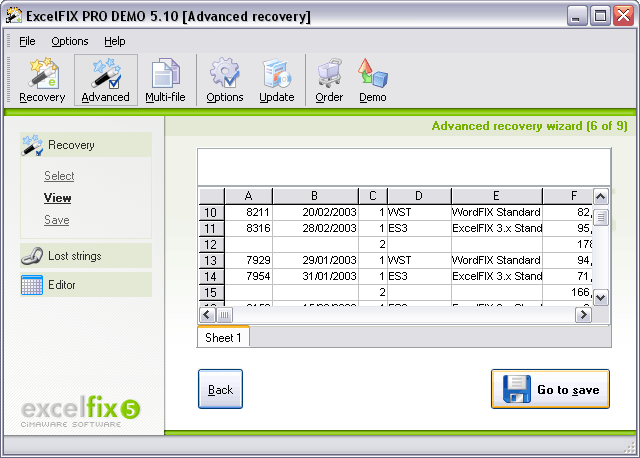The width and height of the screenshot is (640, 458).
Task: Click cell with date 28/02/2003
Action: coord(315,228)
